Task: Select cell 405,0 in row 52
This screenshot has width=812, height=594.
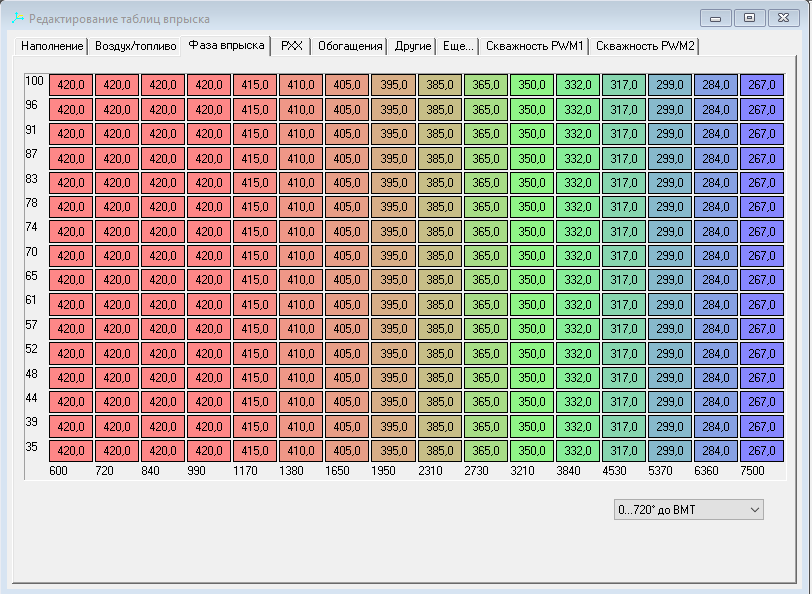Action: (x=347, y=353)
